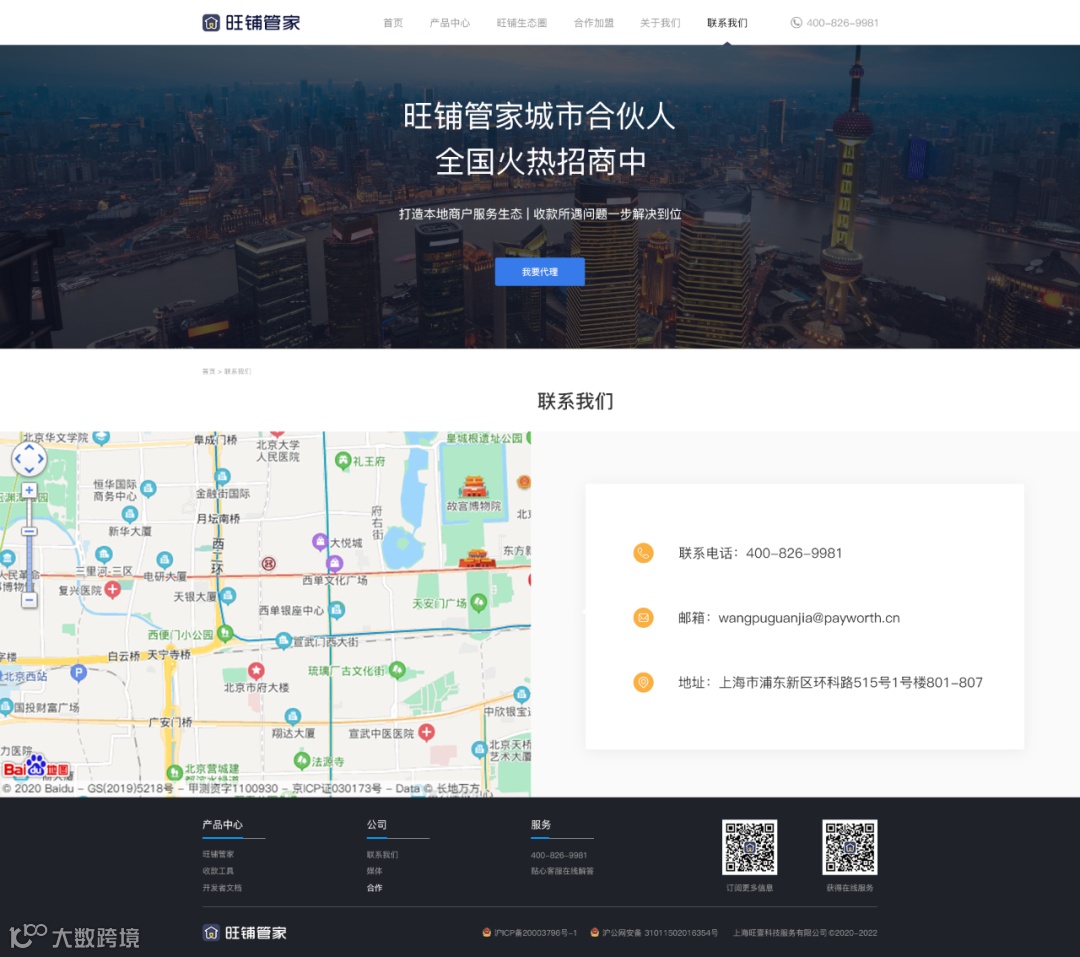Screen dimensions: 1080x957
Task: Click the header phone number 400-826-9981
Action: coord(842,23)
